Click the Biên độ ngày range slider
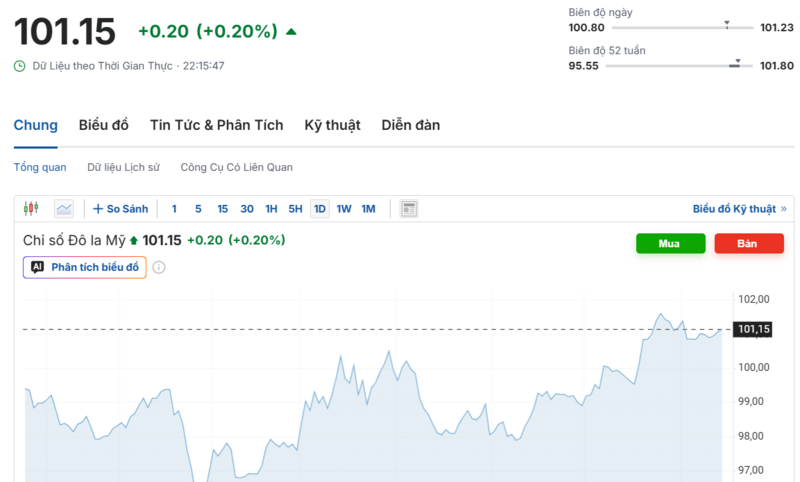Viewport: 800px width, 482px height. coord(682,27)
